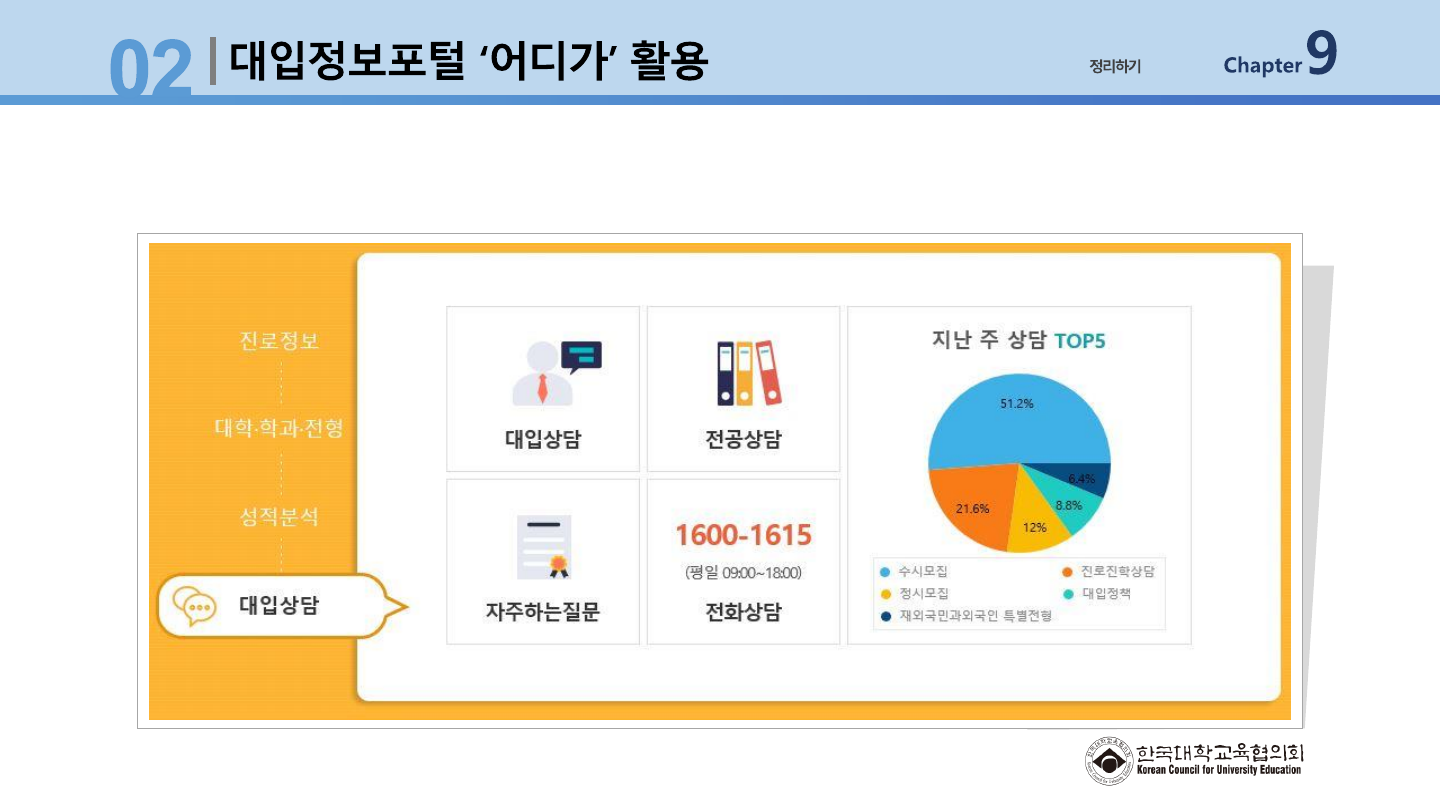Click the 6.4% dark blue pie slice
This screenshot has width=1440, height=810.
coord(1082,478)
